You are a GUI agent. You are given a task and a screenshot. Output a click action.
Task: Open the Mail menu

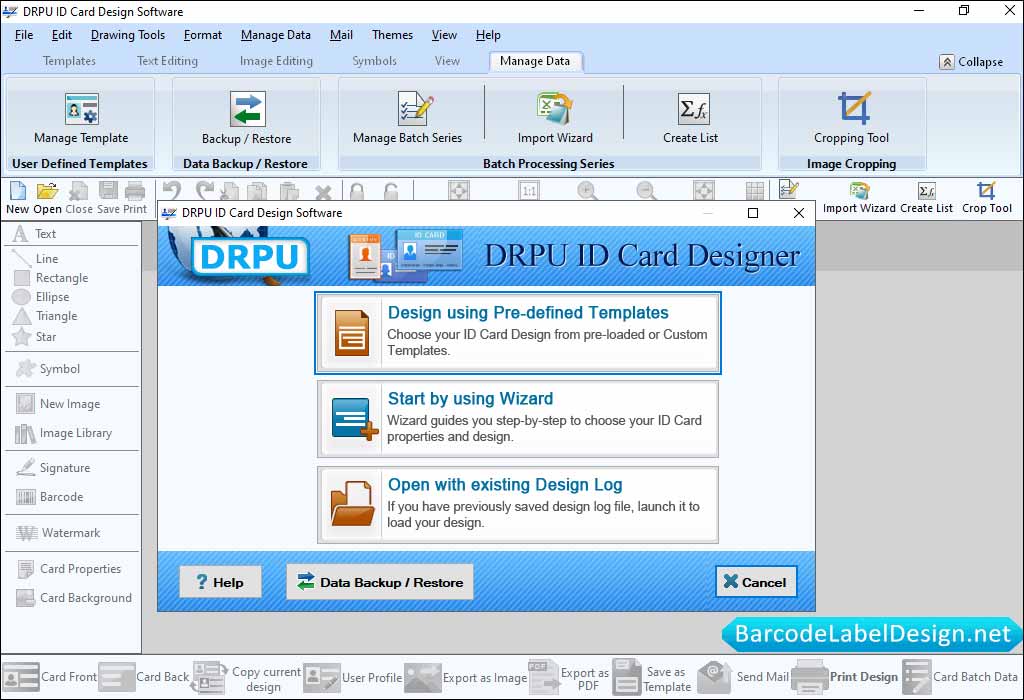(x=341, y=35)
